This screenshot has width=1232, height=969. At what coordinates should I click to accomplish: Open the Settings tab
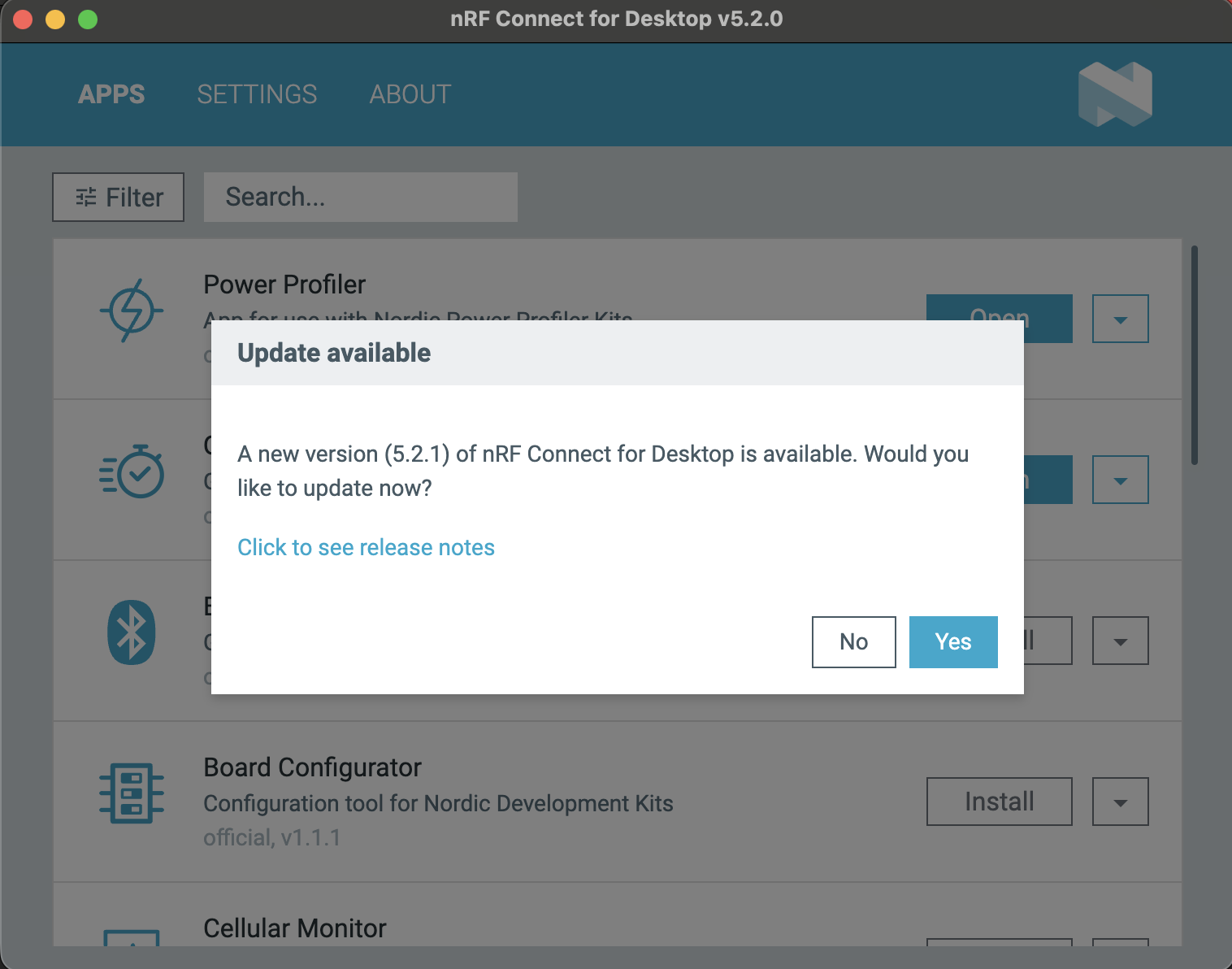pos(257,94)
